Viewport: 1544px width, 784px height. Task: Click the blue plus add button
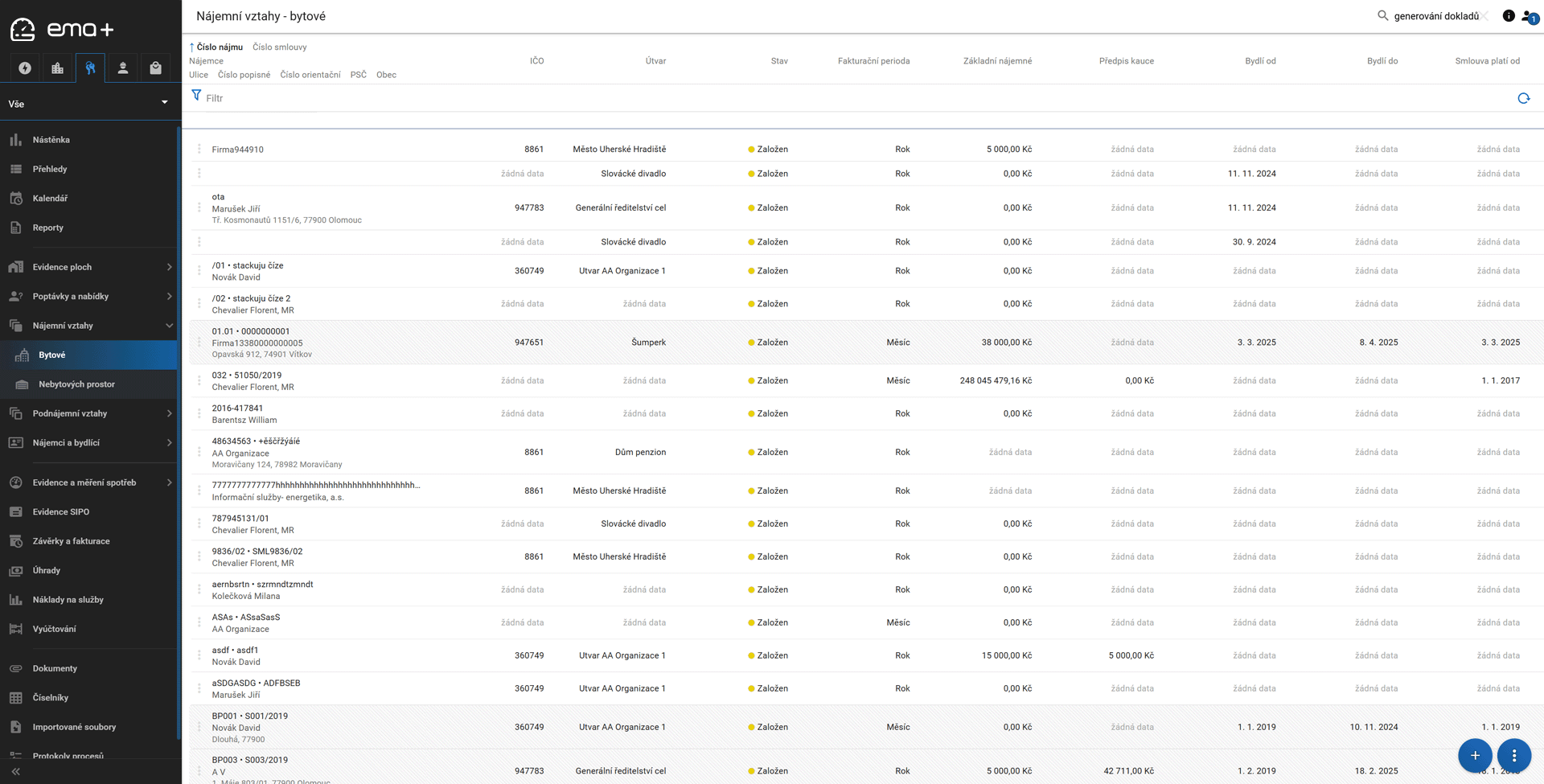pos(1475,755)
